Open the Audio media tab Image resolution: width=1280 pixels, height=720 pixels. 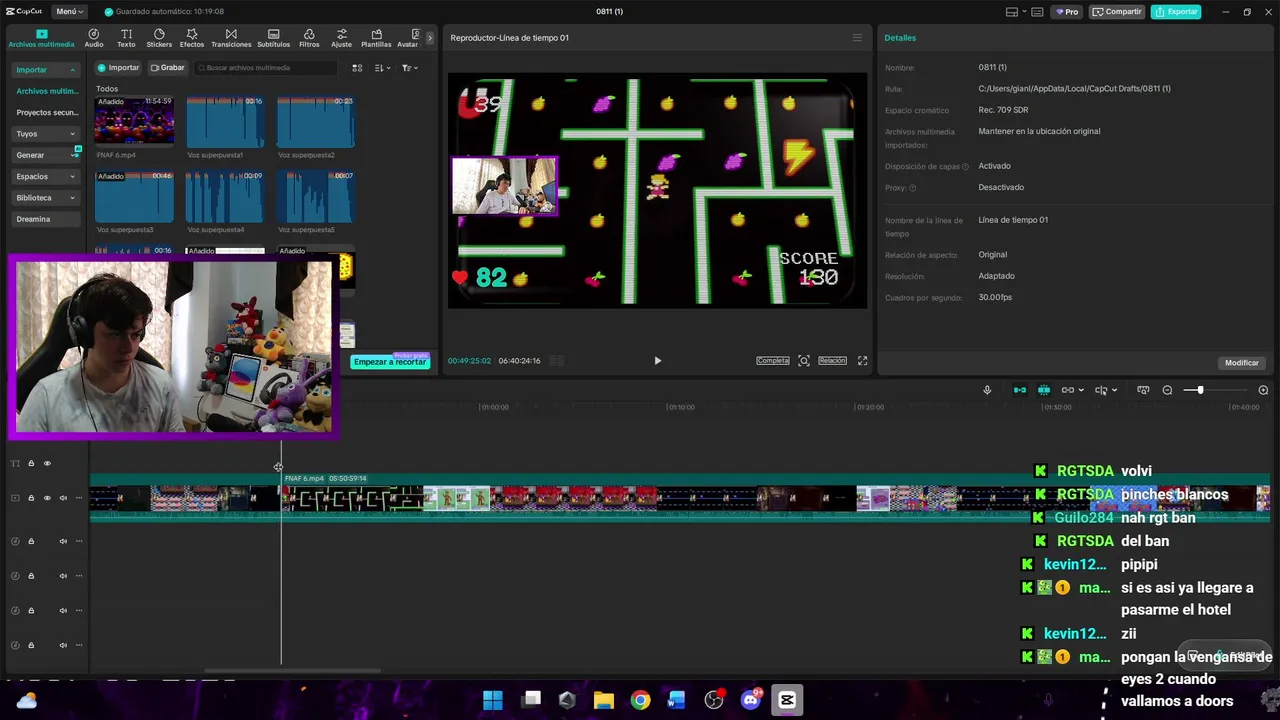[x=94, y=38]
